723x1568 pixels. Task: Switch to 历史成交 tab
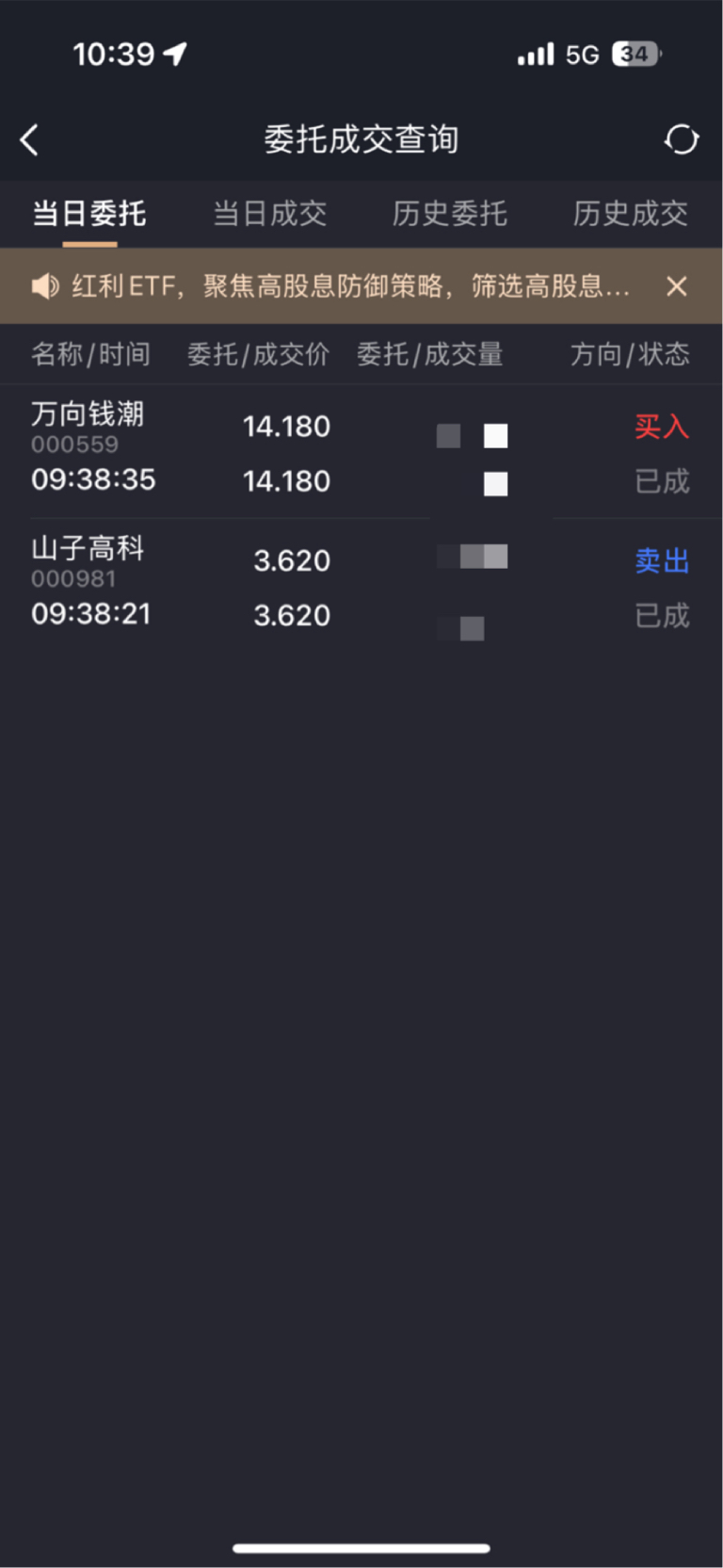631,214
